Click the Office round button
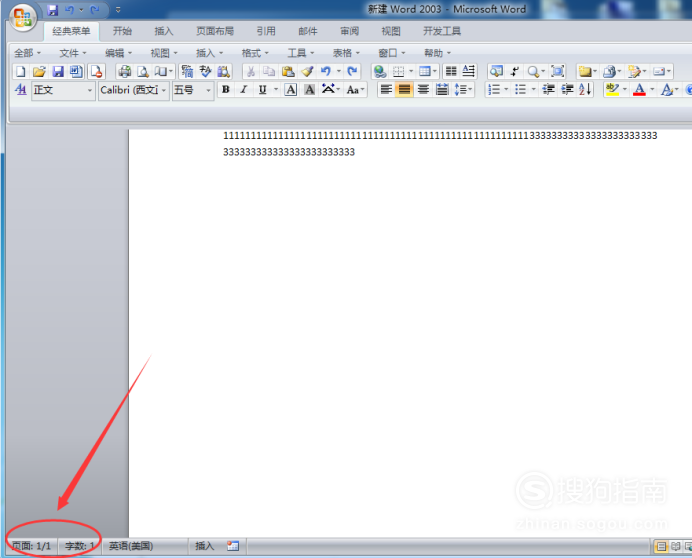692x558 pixels. pos(23,18)
